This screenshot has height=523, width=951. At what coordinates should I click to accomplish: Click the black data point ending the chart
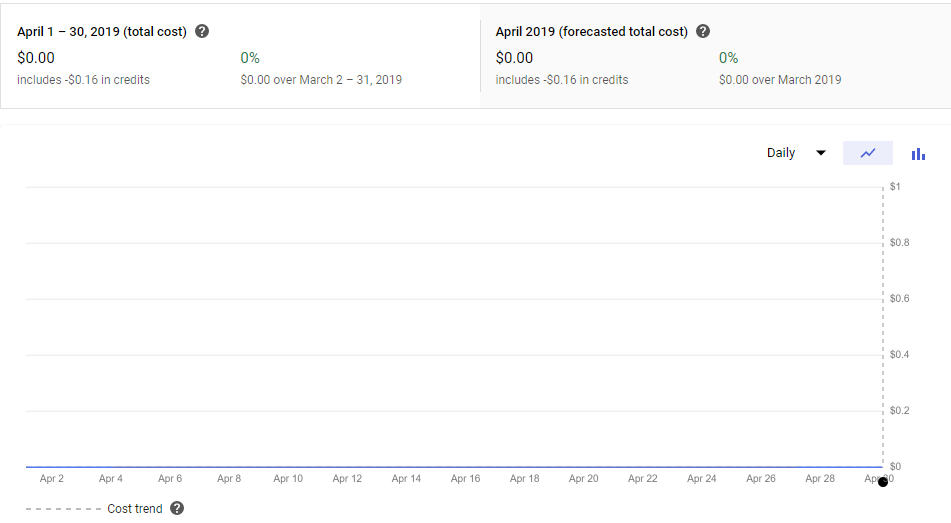click(x=882, y=482)
